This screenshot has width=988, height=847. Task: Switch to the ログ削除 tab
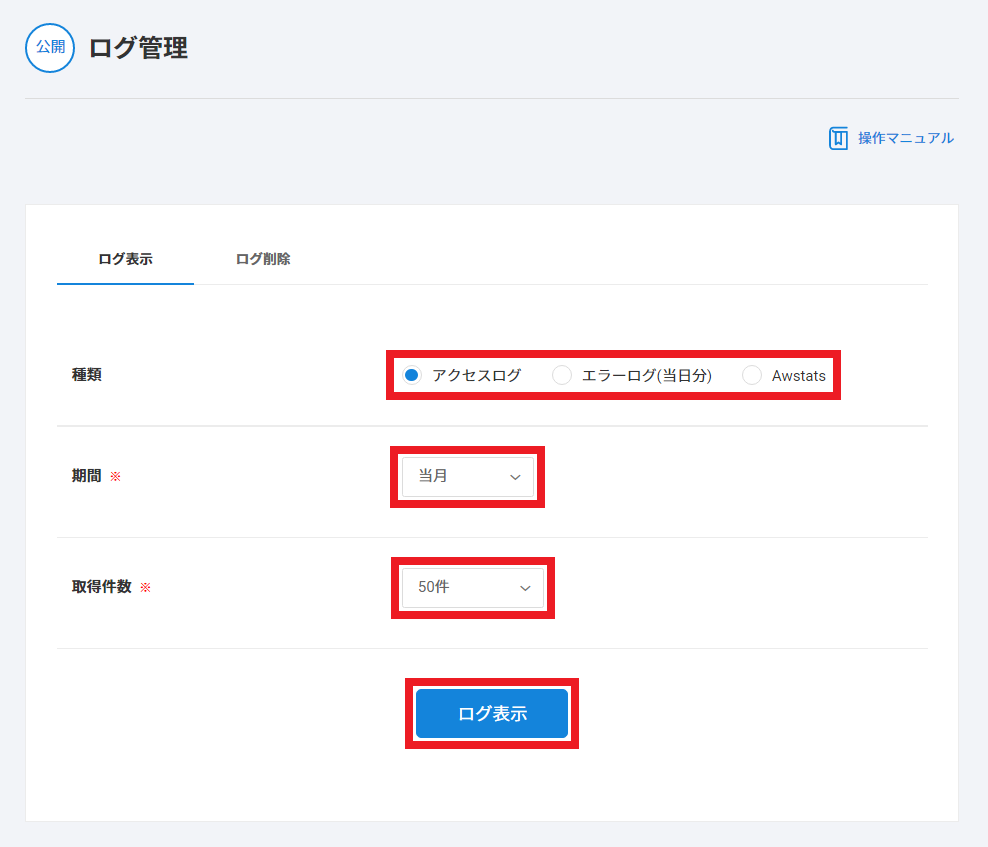(263, 259)
